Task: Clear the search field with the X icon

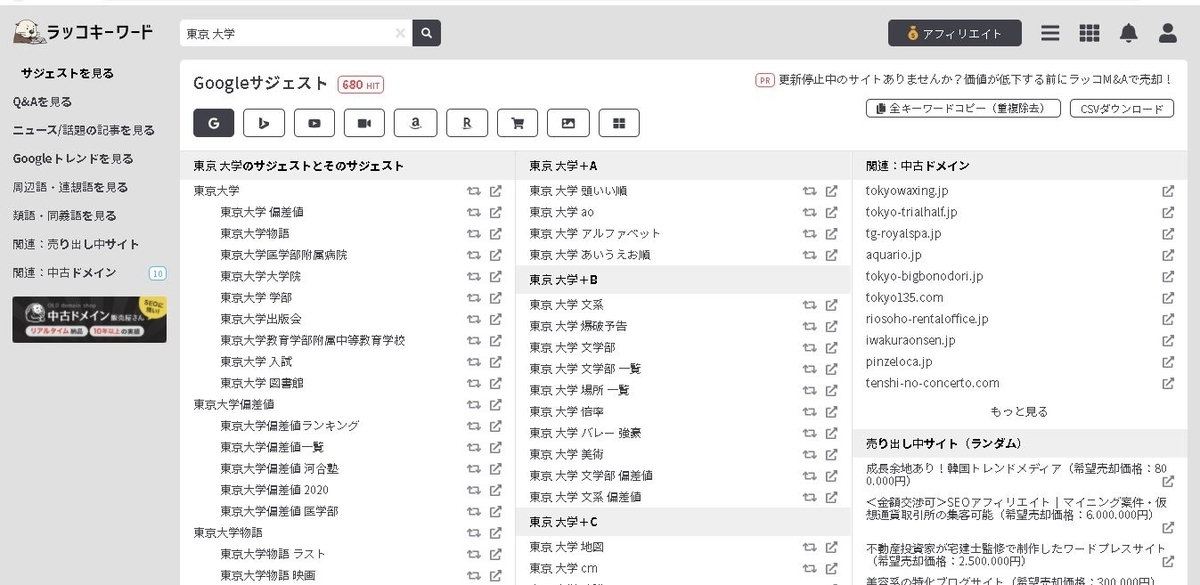Action: pyautogui.click(x=400, y=33)
